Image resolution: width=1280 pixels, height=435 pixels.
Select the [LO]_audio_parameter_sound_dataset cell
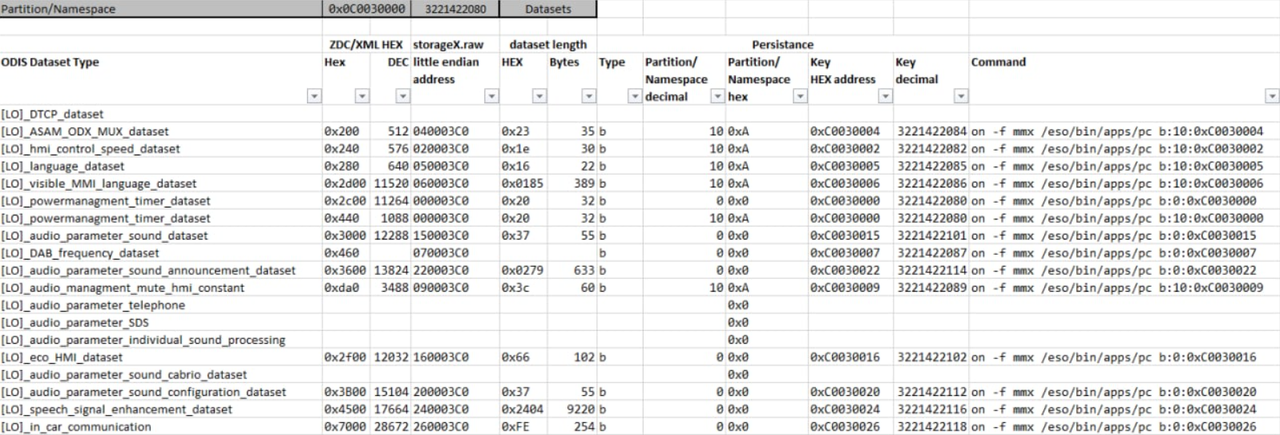point(161,236)
